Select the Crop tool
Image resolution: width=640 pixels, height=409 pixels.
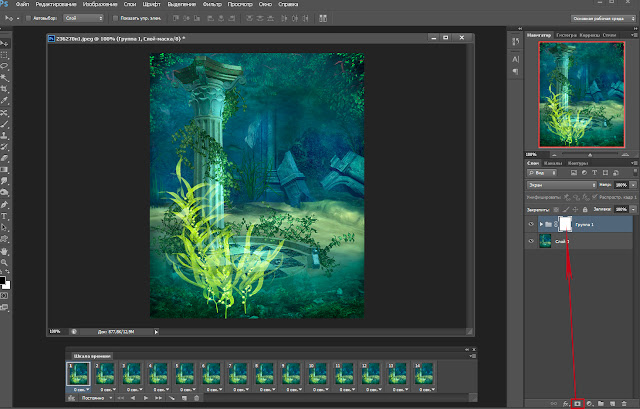pyautogui.click(x=4, y=89)
